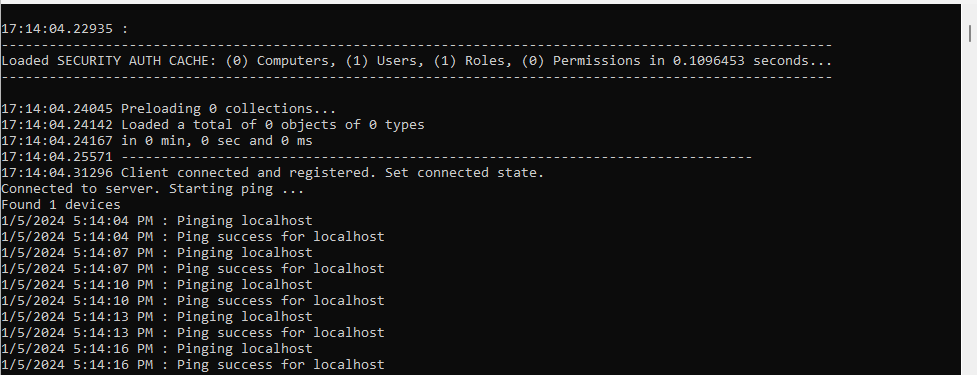Click the 5:14:16 PM Pinging localhost line
Screen dimensions: 977x375
click(x=156, y=349)
